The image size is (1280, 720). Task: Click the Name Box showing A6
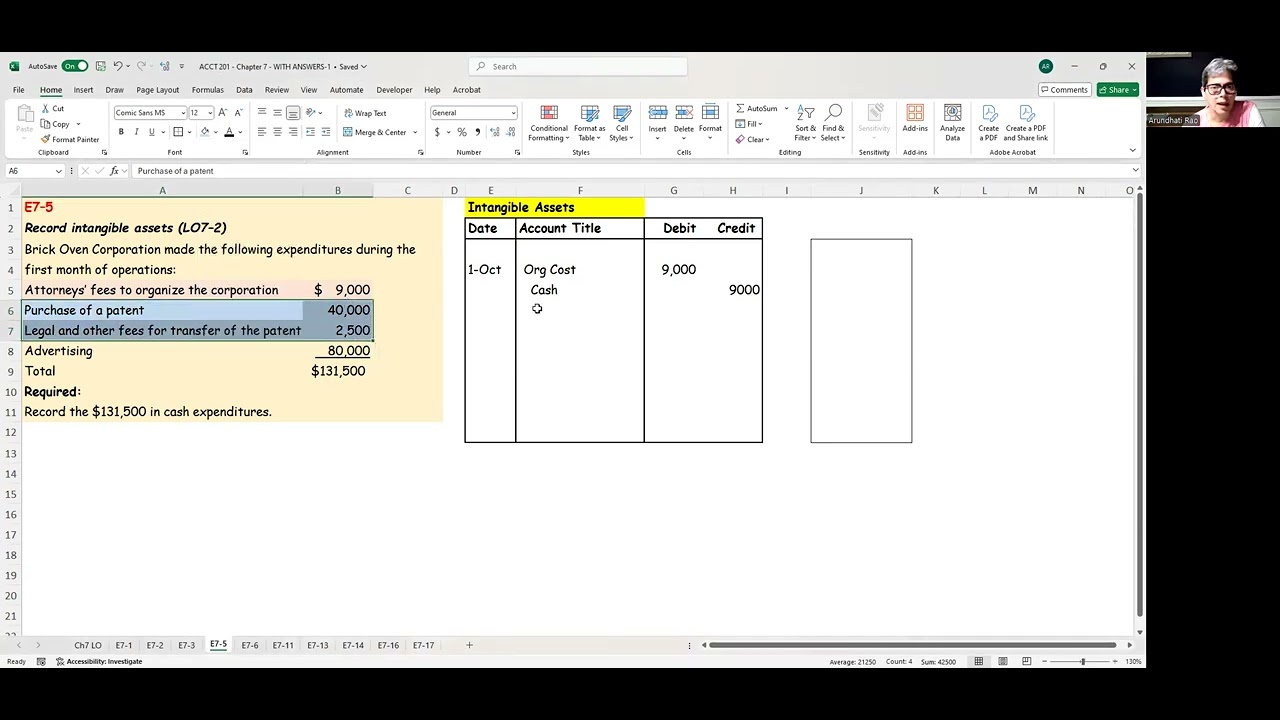coord(35,171)
